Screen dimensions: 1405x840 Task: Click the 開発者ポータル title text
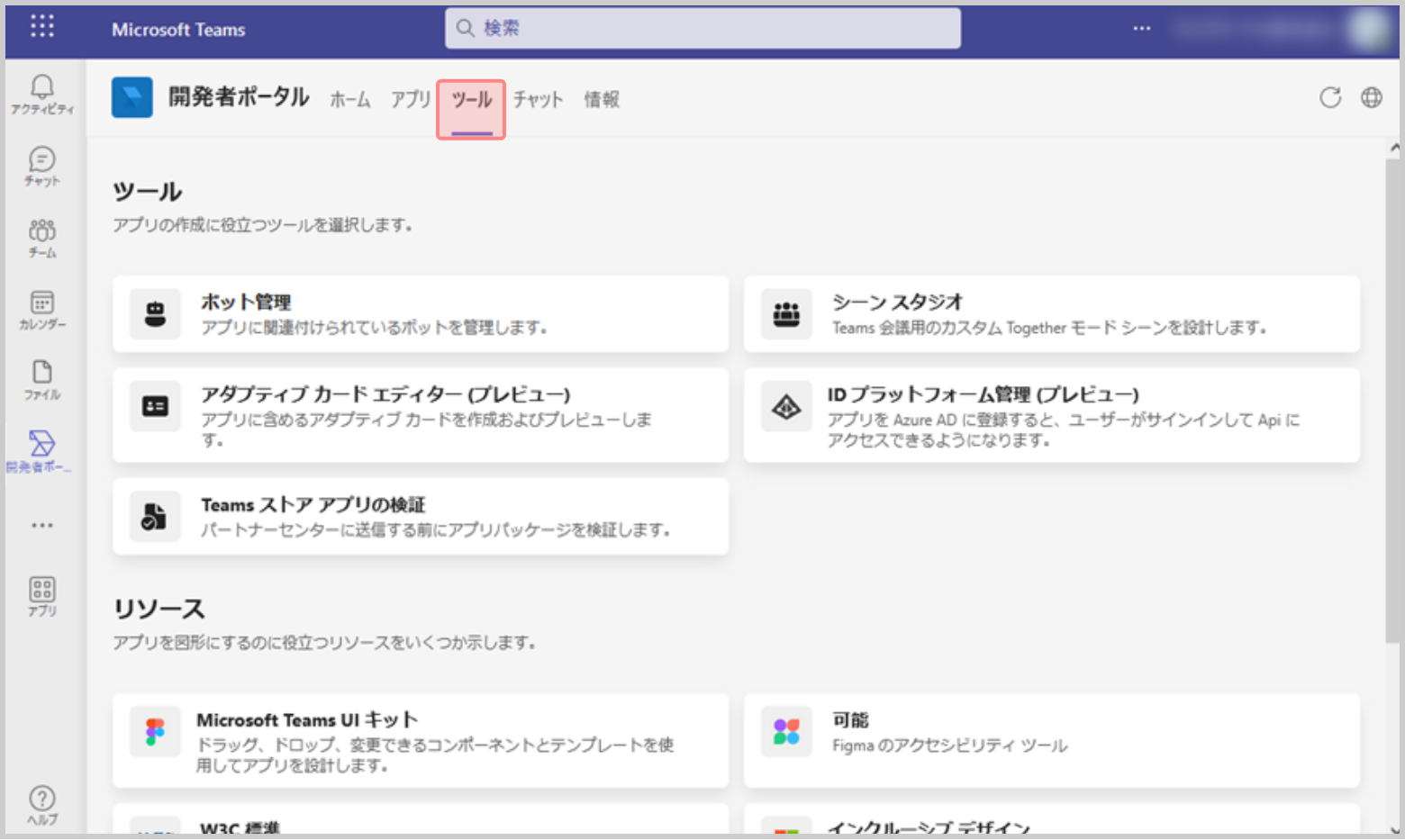[x=239, y=97]
